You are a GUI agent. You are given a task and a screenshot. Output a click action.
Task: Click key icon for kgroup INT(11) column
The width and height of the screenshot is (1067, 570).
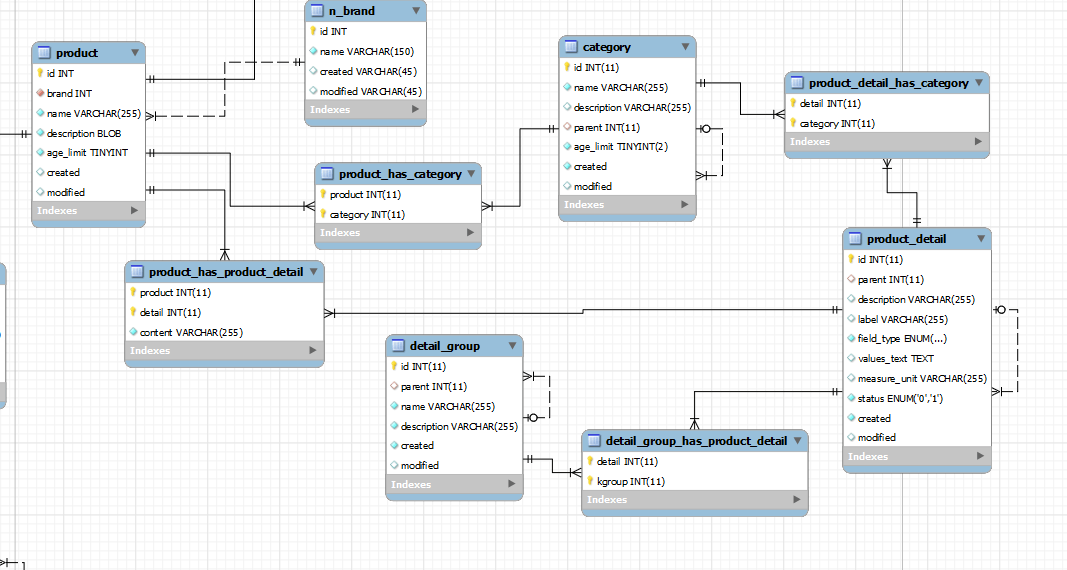pos(590,481)
